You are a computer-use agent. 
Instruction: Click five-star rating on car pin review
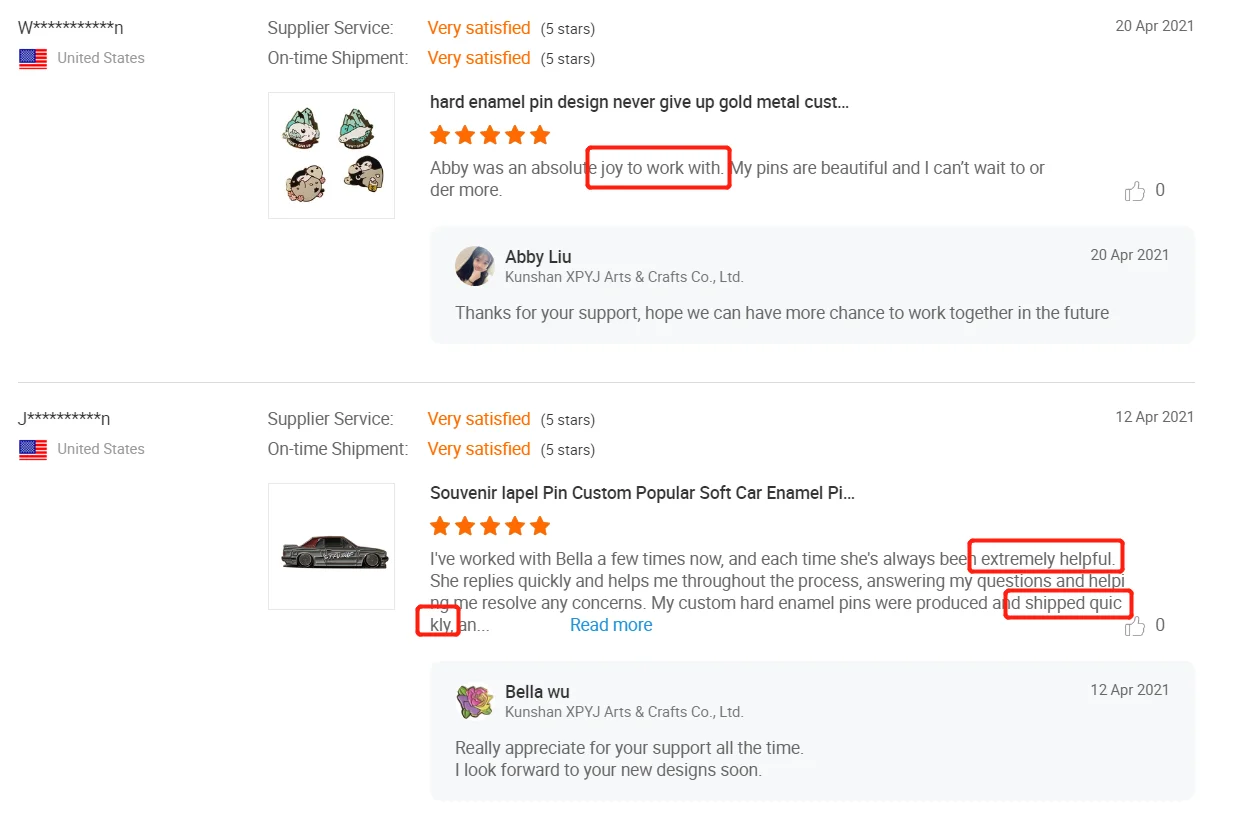[x=490, y=526]
